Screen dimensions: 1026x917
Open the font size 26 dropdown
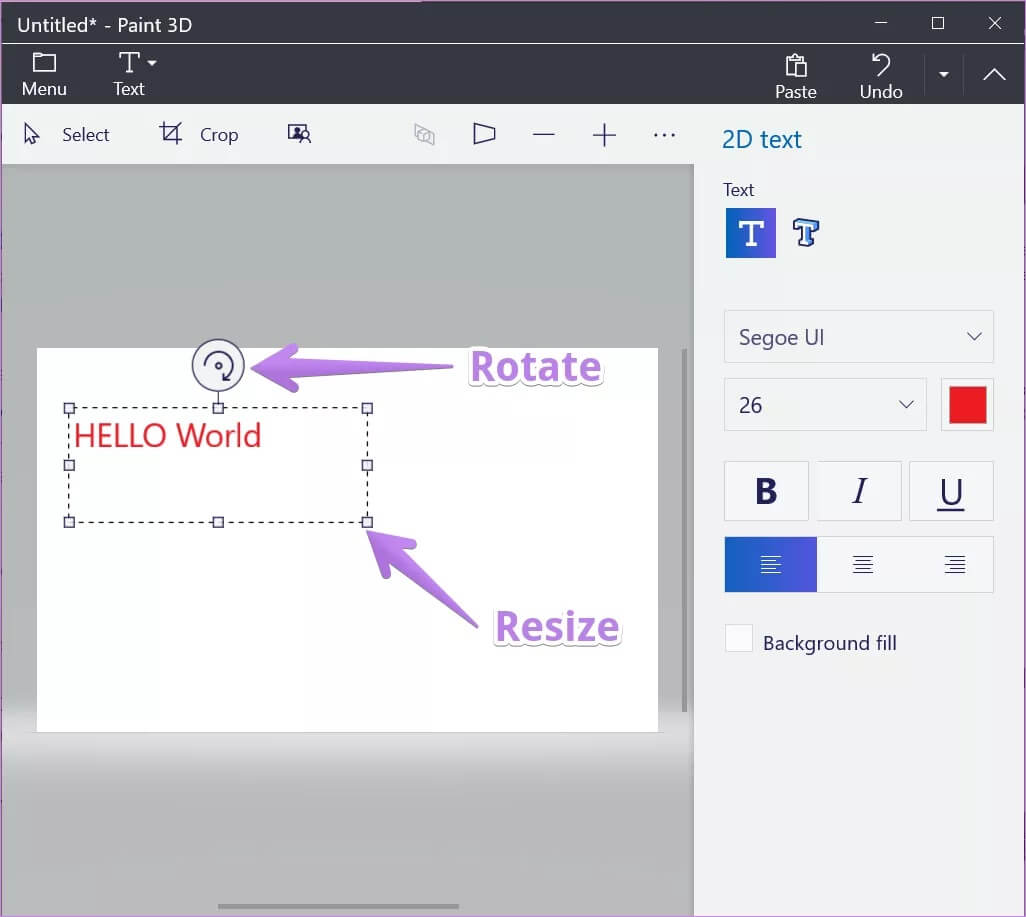point(825,405)
